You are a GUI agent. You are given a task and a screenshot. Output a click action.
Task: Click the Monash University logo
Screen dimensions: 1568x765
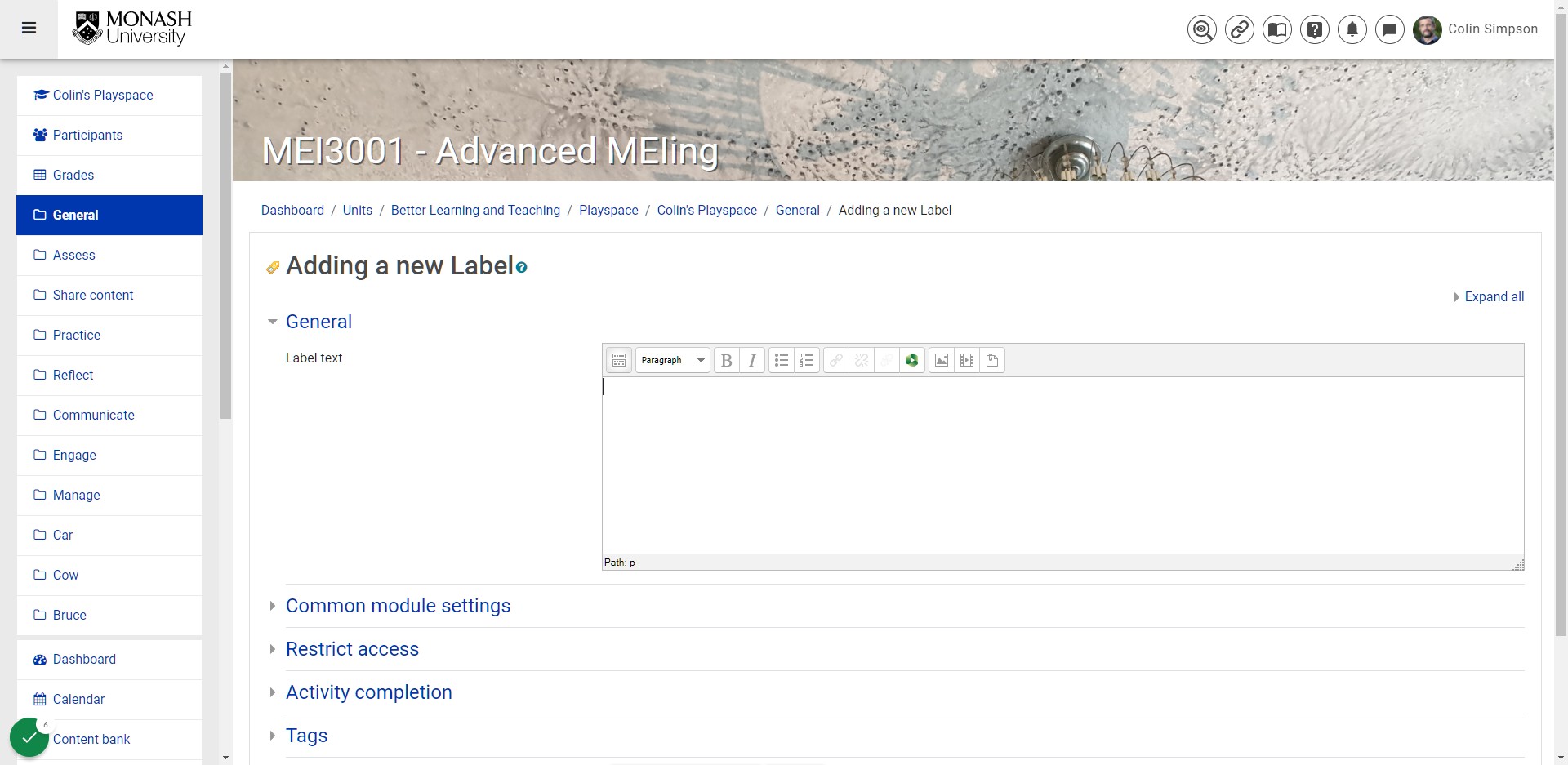pos(132,29)
